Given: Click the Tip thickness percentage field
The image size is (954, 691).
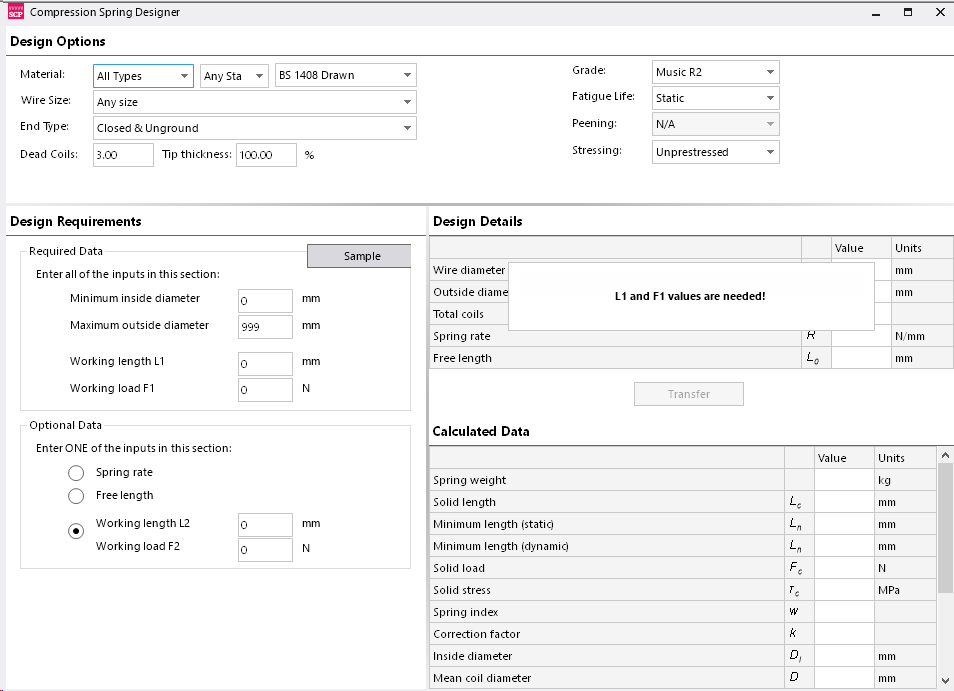Looking at the screenshot, I should [266, 155].
